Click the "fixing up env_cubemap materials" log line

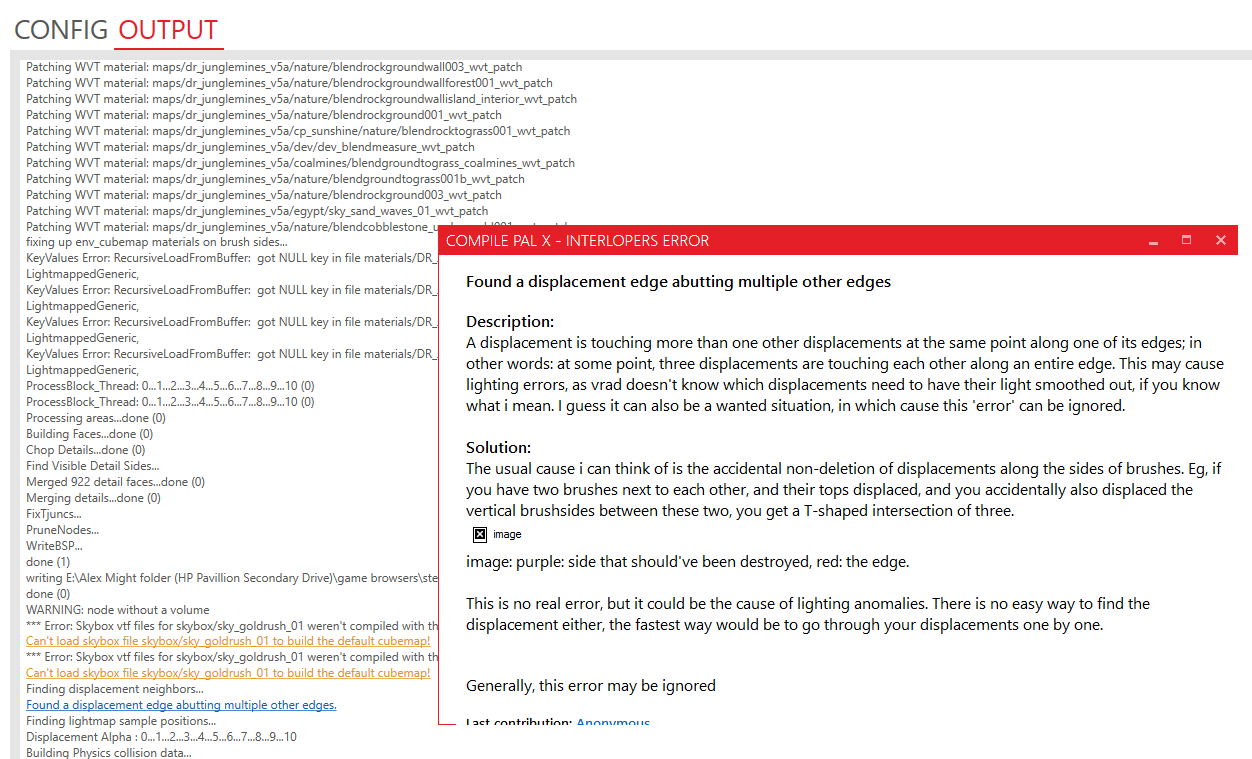[x=156, y=242]
